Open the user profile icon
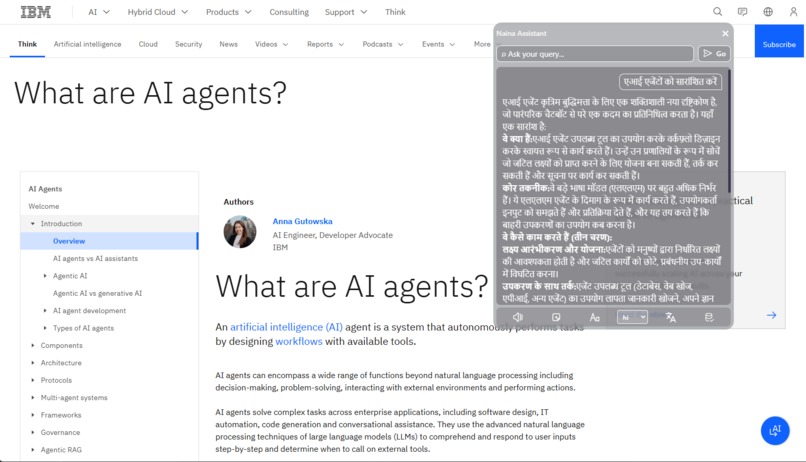The image size is (806, 462). tap(793, 12)
